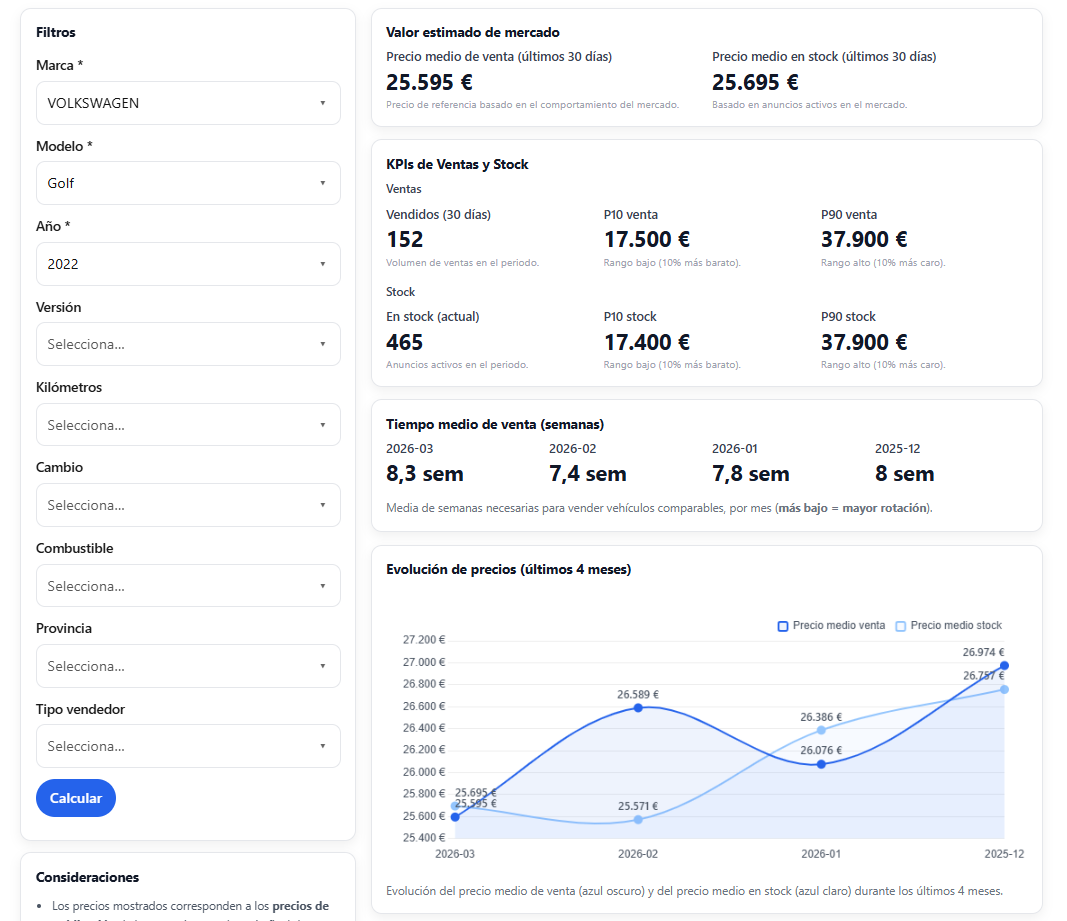
Task: Expand the Provincia selector
Action: tap(188, 666)
